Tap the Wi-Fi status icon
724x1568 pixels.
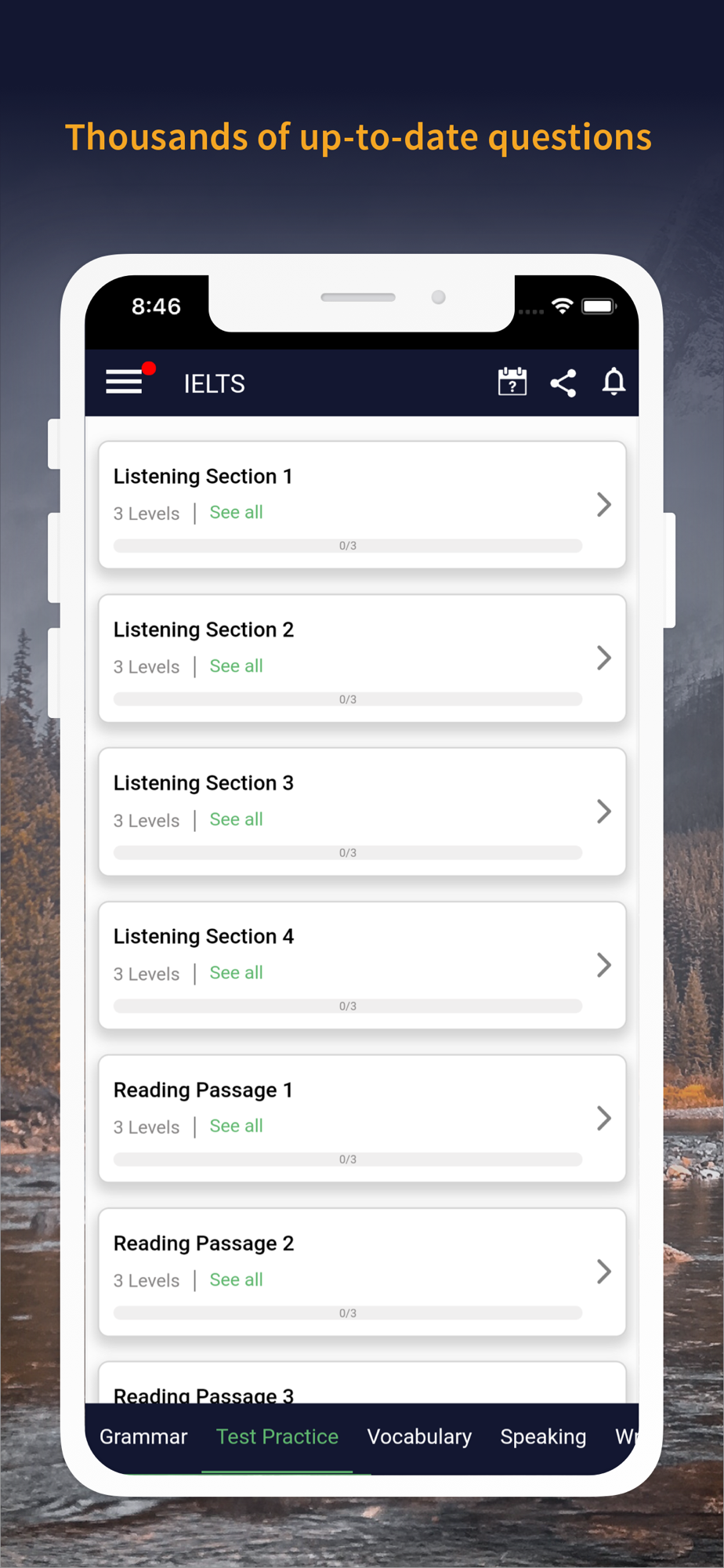[562, 306]
